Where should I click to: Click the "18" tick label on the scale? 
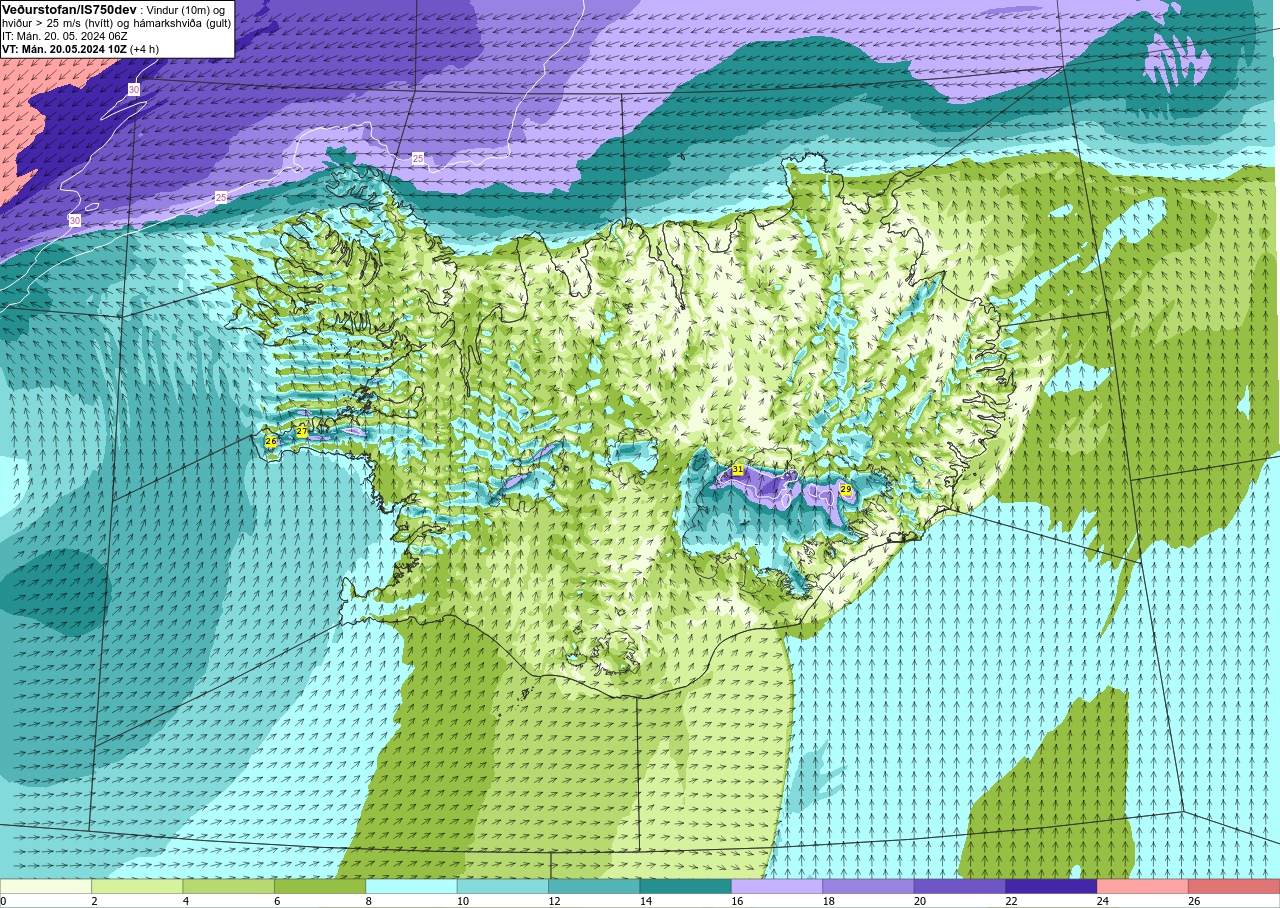coord(829,901)
